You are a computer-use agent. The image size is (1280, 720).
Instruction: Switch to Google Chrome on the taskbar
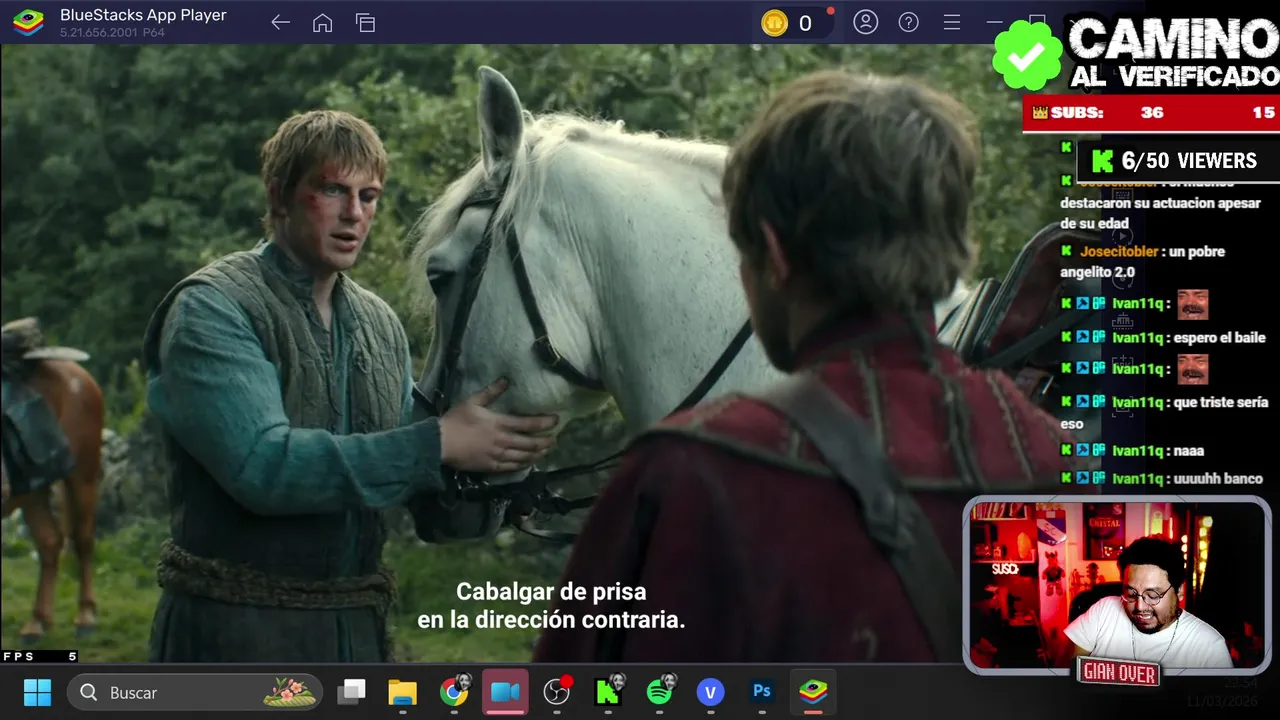click(x=454, y=692)
